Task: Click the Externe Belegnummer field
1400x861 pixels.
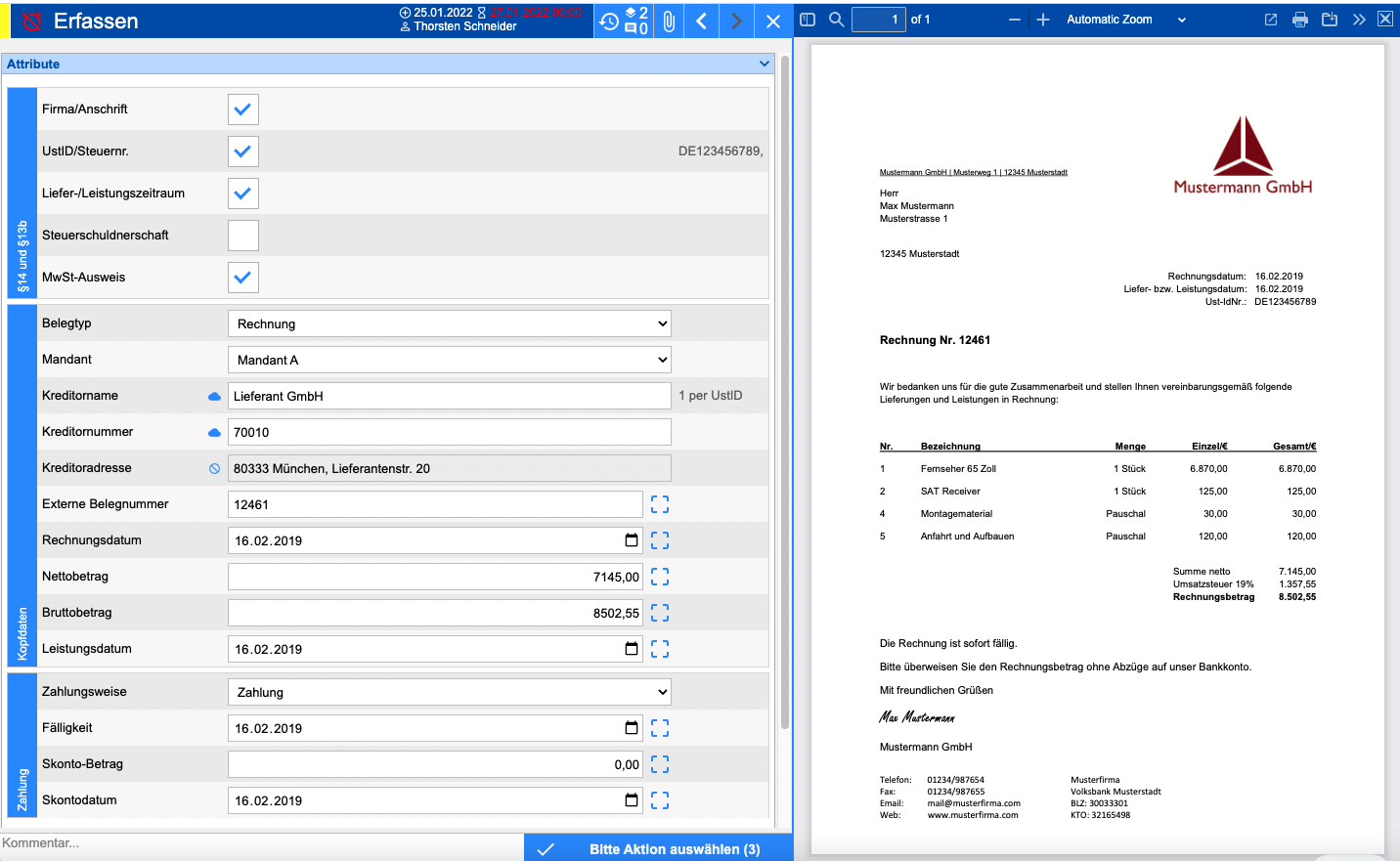Action: tap(435, 504)
